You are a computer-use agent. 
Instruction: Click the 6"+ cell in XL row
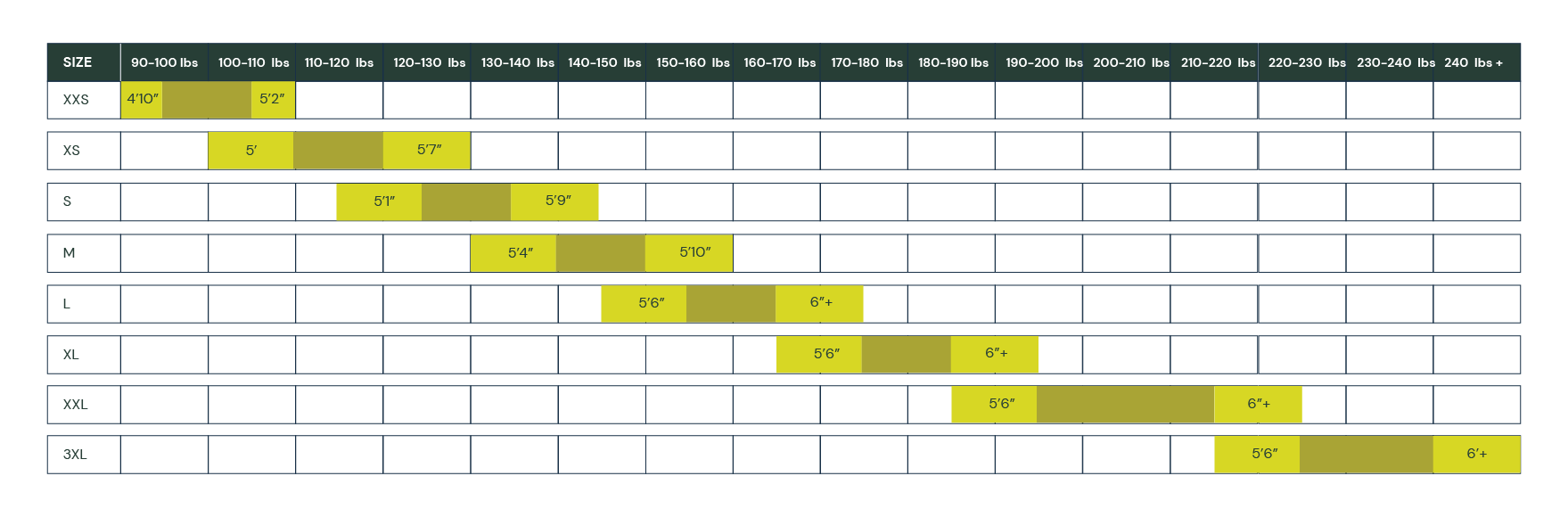tap(996, 354)
